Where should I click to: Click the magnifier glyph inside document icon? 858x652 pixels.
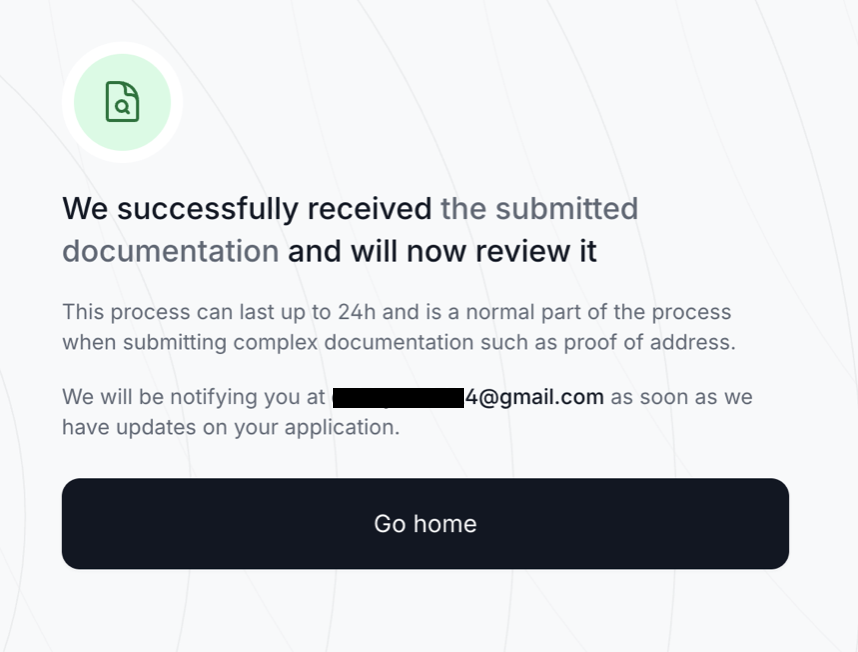click(x=123, y=105)
